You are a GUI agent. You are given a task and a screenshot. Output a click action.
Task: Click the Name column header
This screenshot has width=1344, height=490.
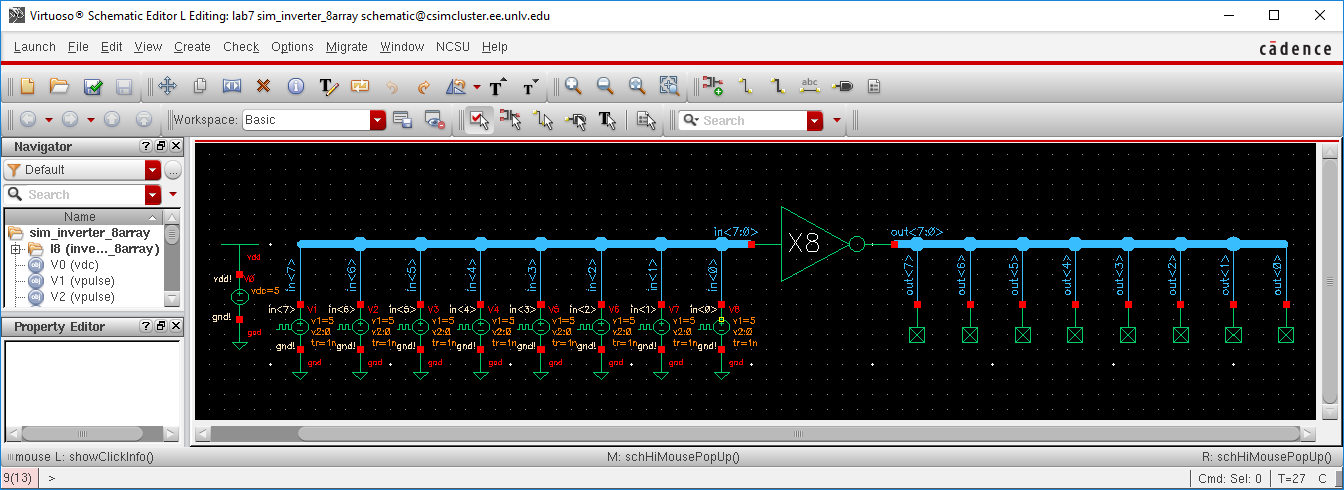point(80,217)
